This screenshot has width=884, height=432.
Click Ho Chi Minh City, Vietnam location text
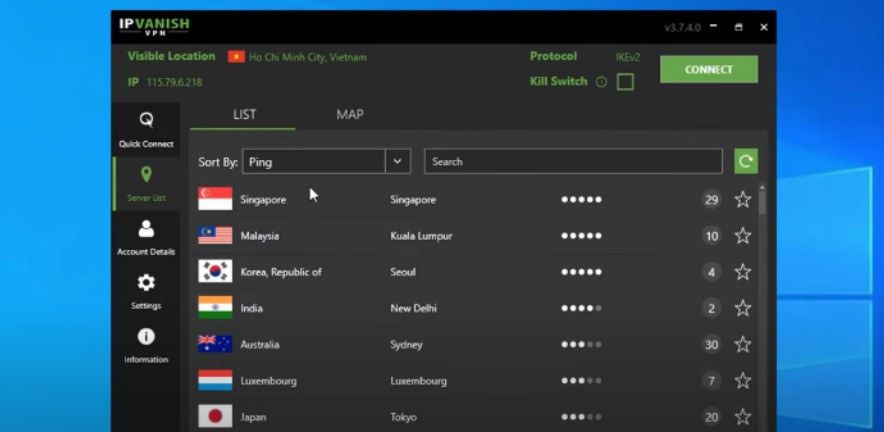tap(308, 58)
